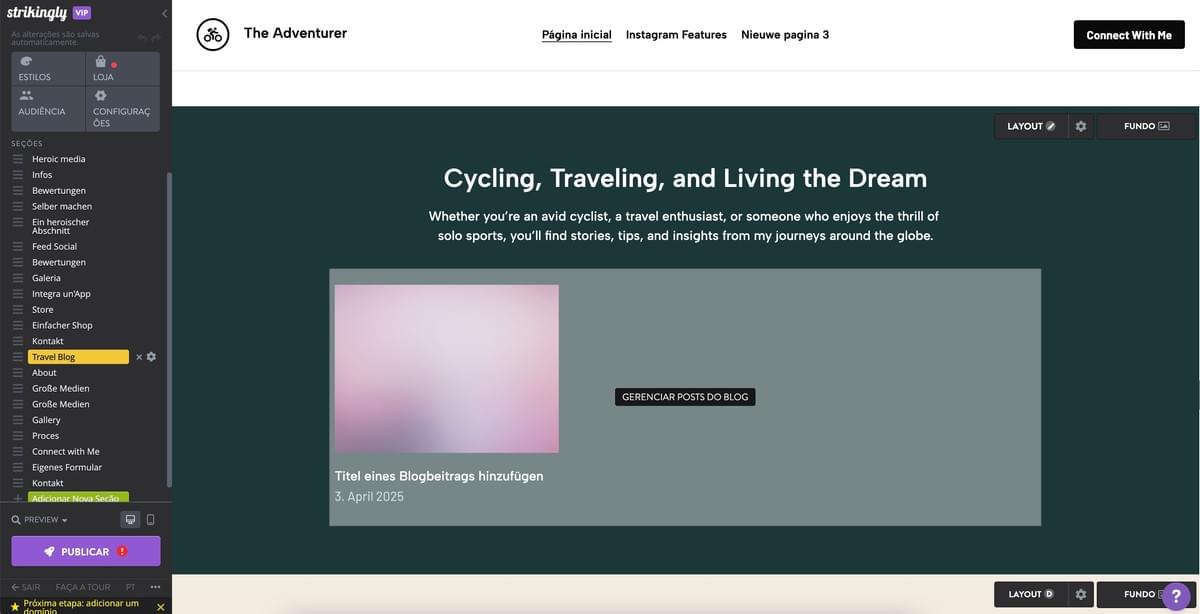
Task: Click the black Connect With Me header button
Action: coord(1129,35)
